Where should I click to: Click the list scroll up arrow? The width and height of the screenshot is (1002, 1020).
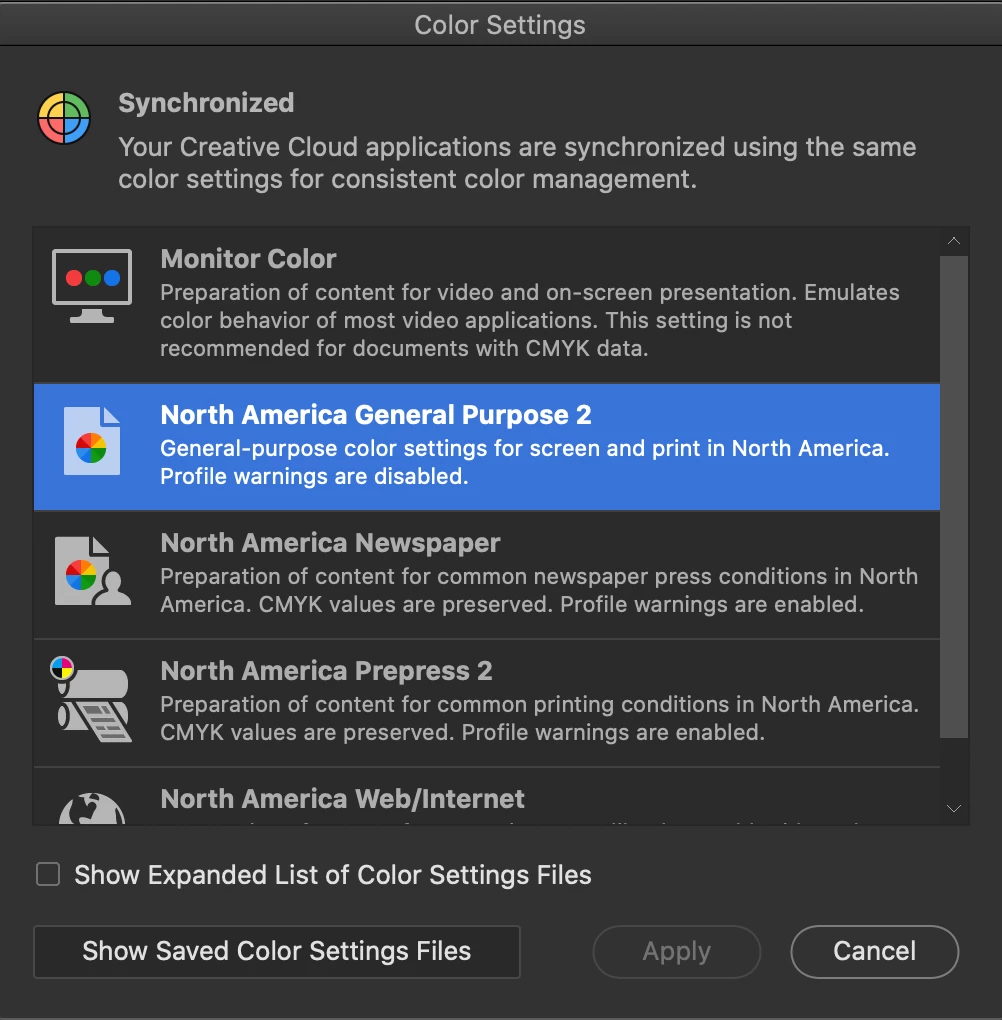pyautogui.click(x=954, y=241)
